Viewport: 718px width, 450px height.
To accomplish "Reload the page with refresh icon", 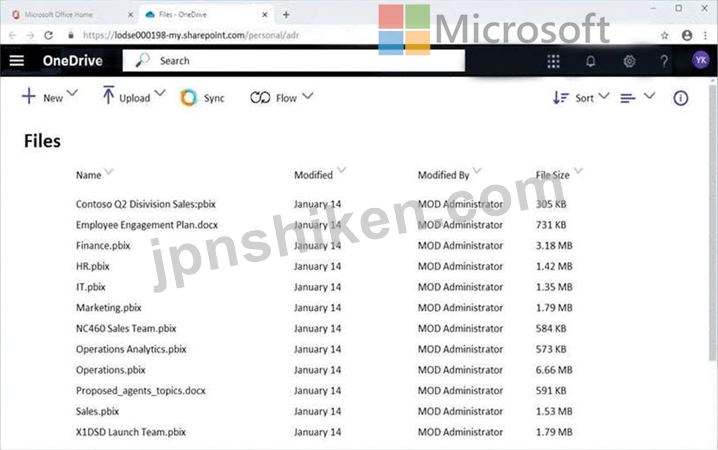I will pyautogui.click(x=49, y=35).
